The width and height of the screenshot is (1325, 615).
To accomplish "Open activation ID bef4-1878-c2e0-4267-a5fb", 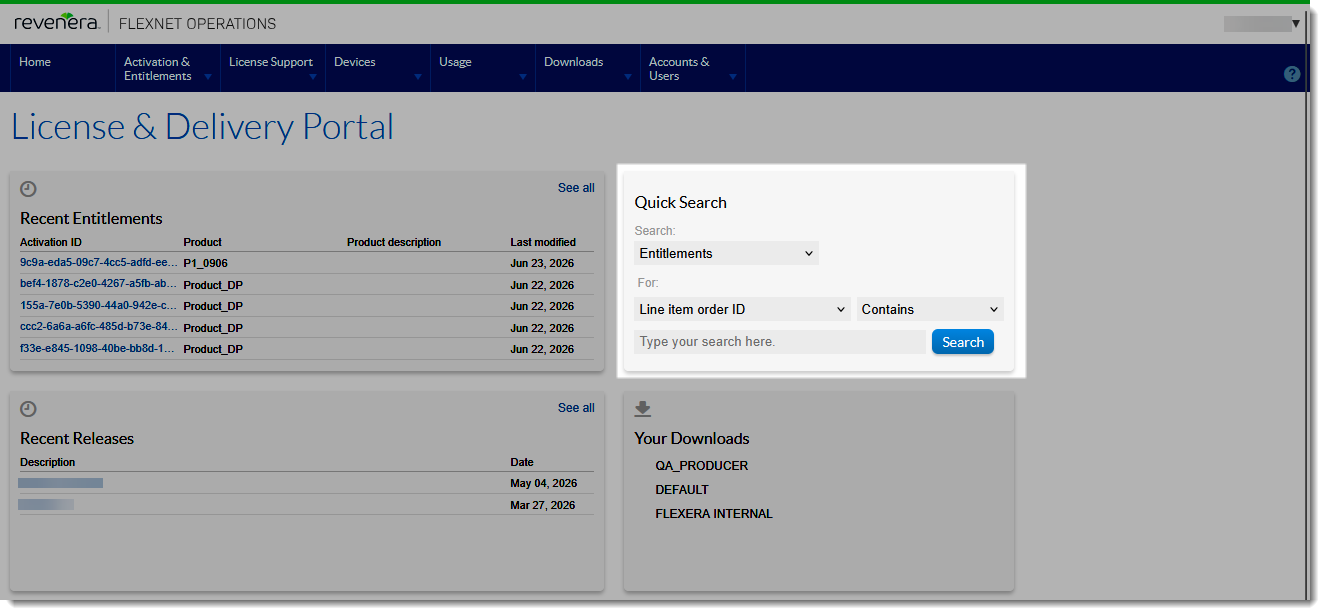I will (x=99, y=284).
